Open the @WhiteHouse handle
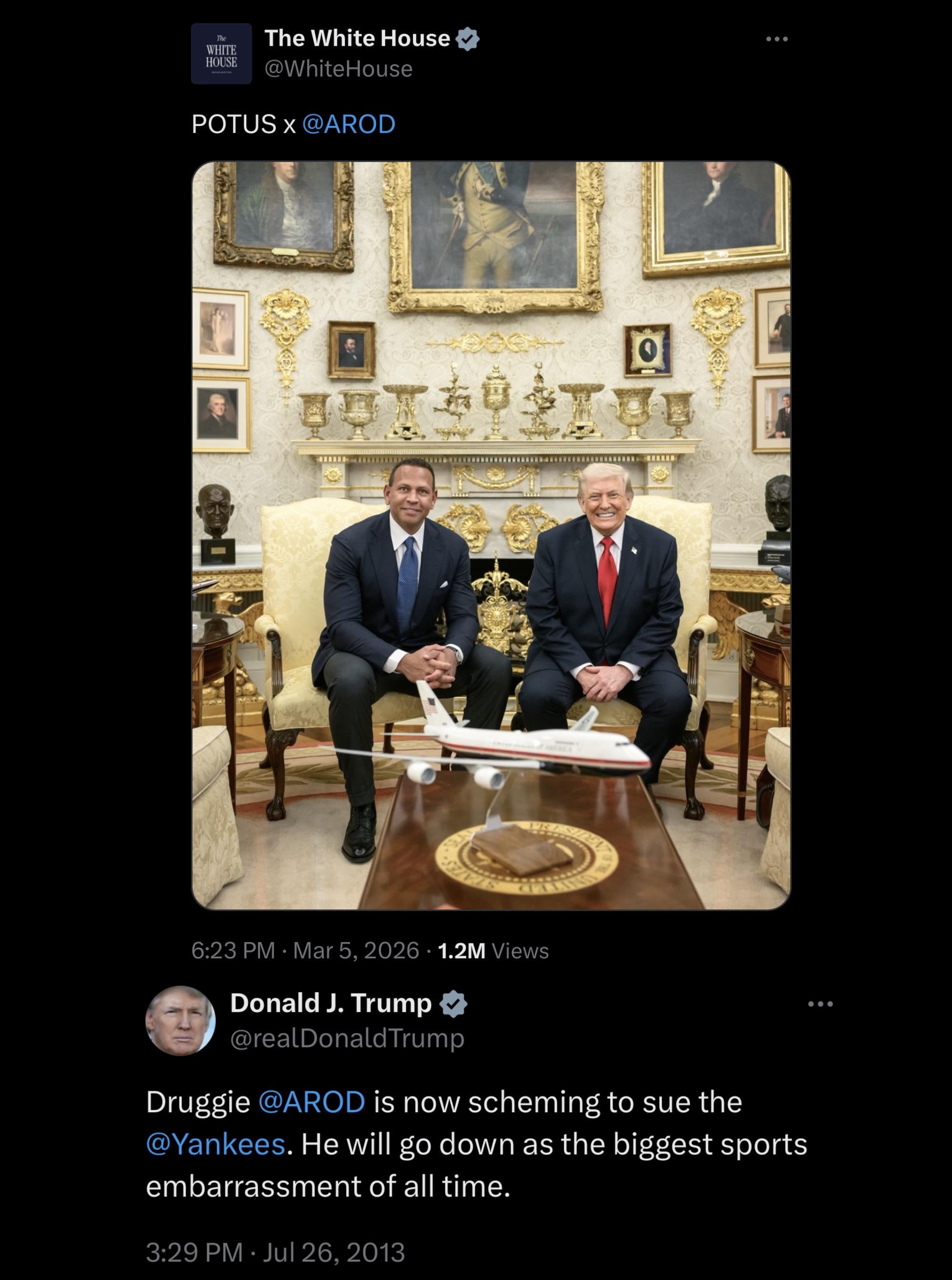Screen dimensions: 952x1280 (338, 69)
